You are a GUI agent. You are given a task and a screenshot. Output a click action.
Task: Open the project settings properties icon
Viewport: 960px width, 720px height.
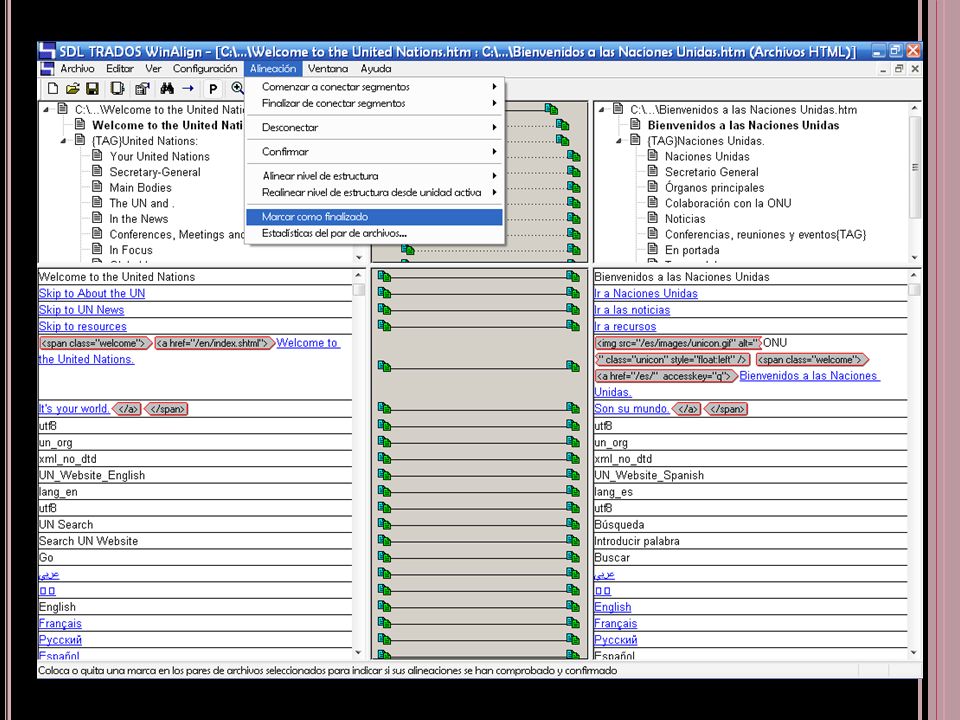click(x=142, y=89)
